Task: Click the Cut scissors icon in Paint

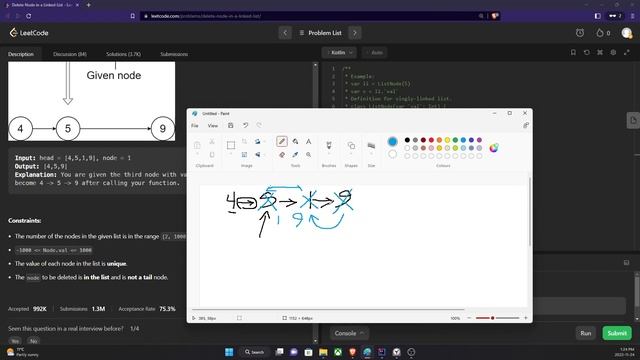Action: pos(212,142)
